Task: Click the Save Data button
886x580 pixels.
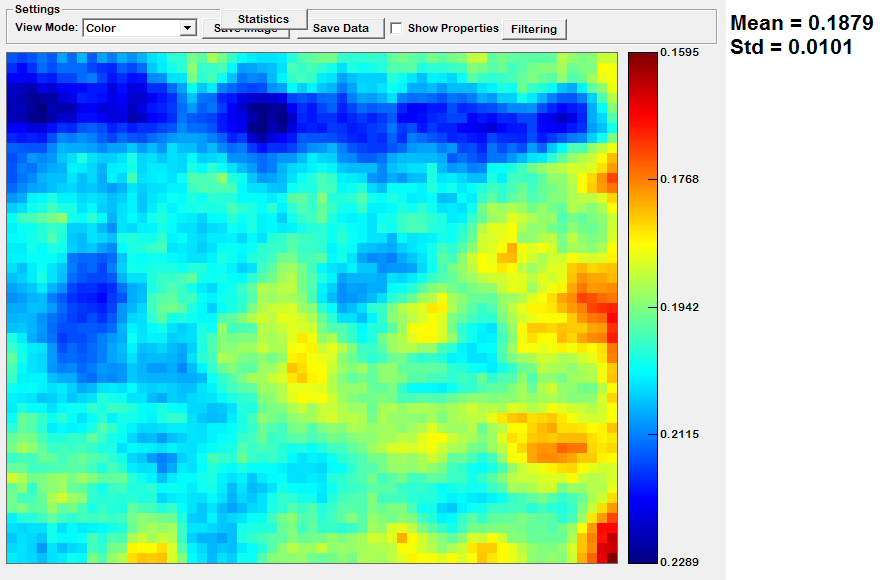Action: pos(340,29)
